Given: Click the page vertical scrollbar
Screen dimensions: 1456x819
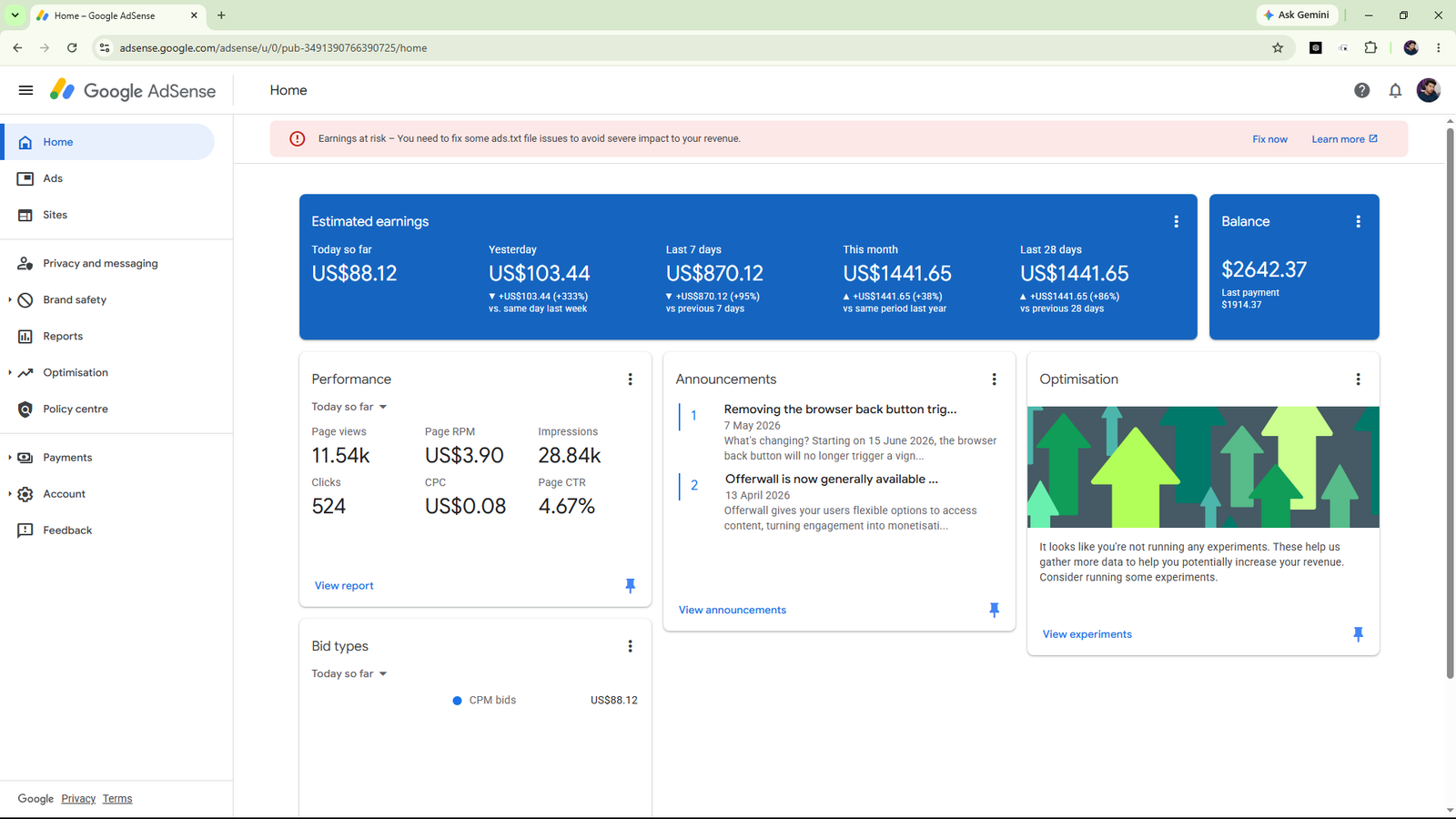Looking at the screenshot, I should [1450, 405].
